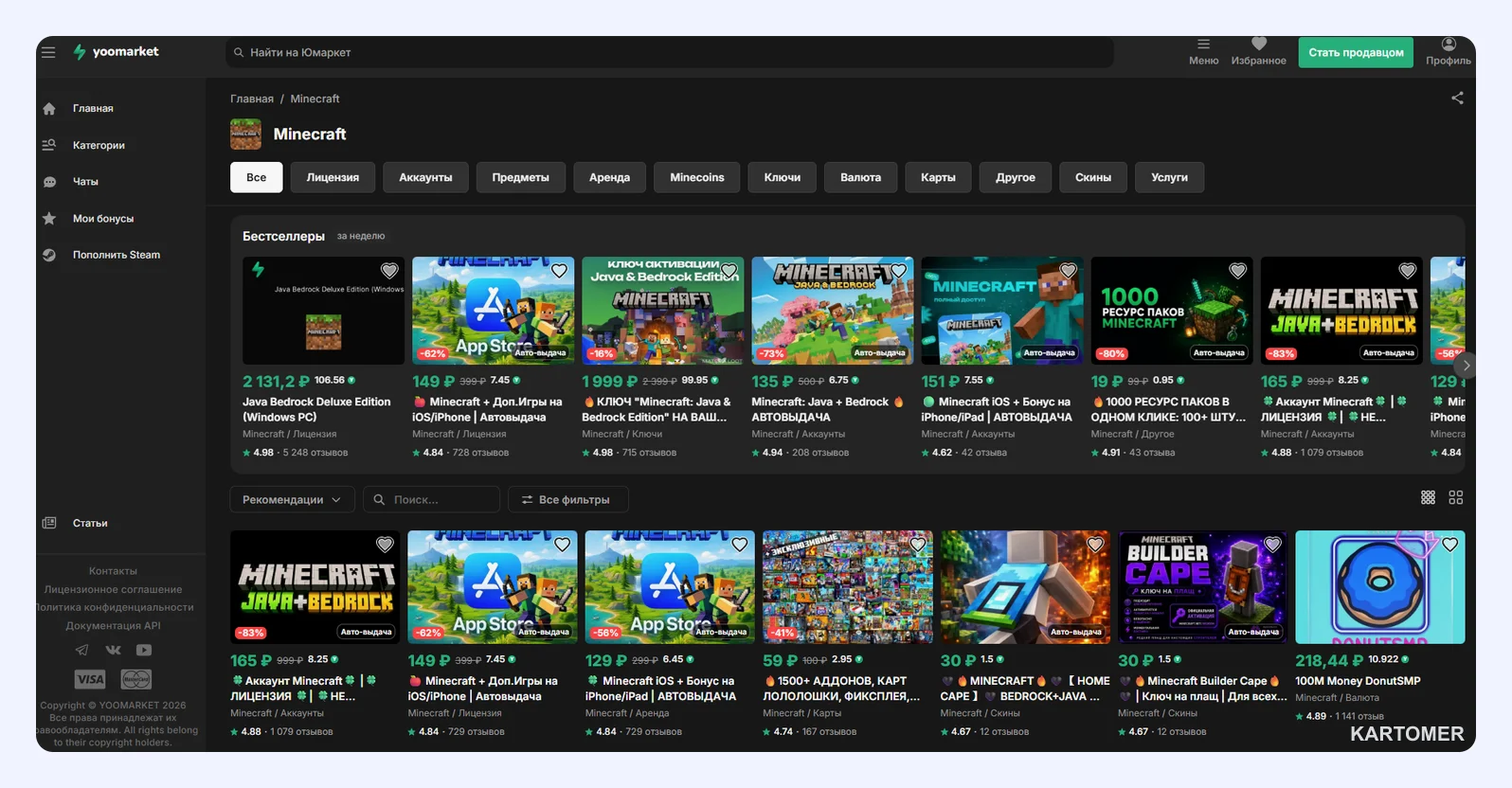Open the VK icon in footer
The height and width of the screenshot is (788, 1512).
click(x=114, y=650)
